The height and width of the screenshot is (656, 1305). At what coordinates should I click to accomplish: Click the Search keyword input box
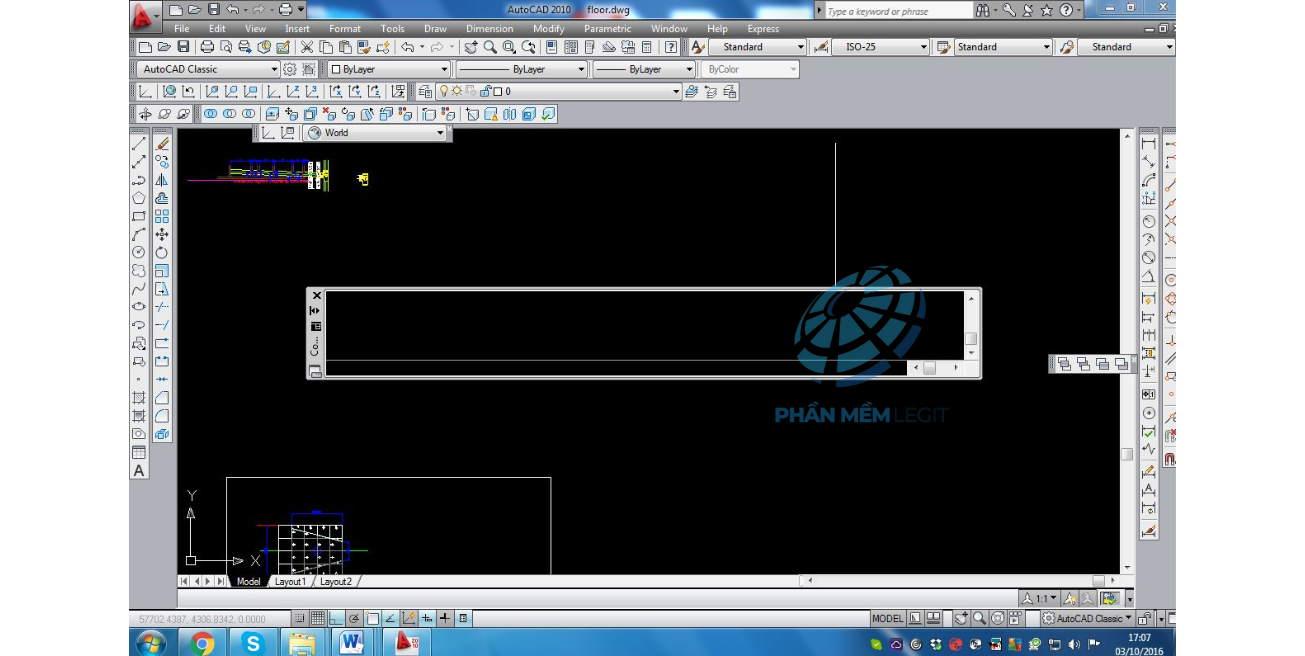click(898, 11)
